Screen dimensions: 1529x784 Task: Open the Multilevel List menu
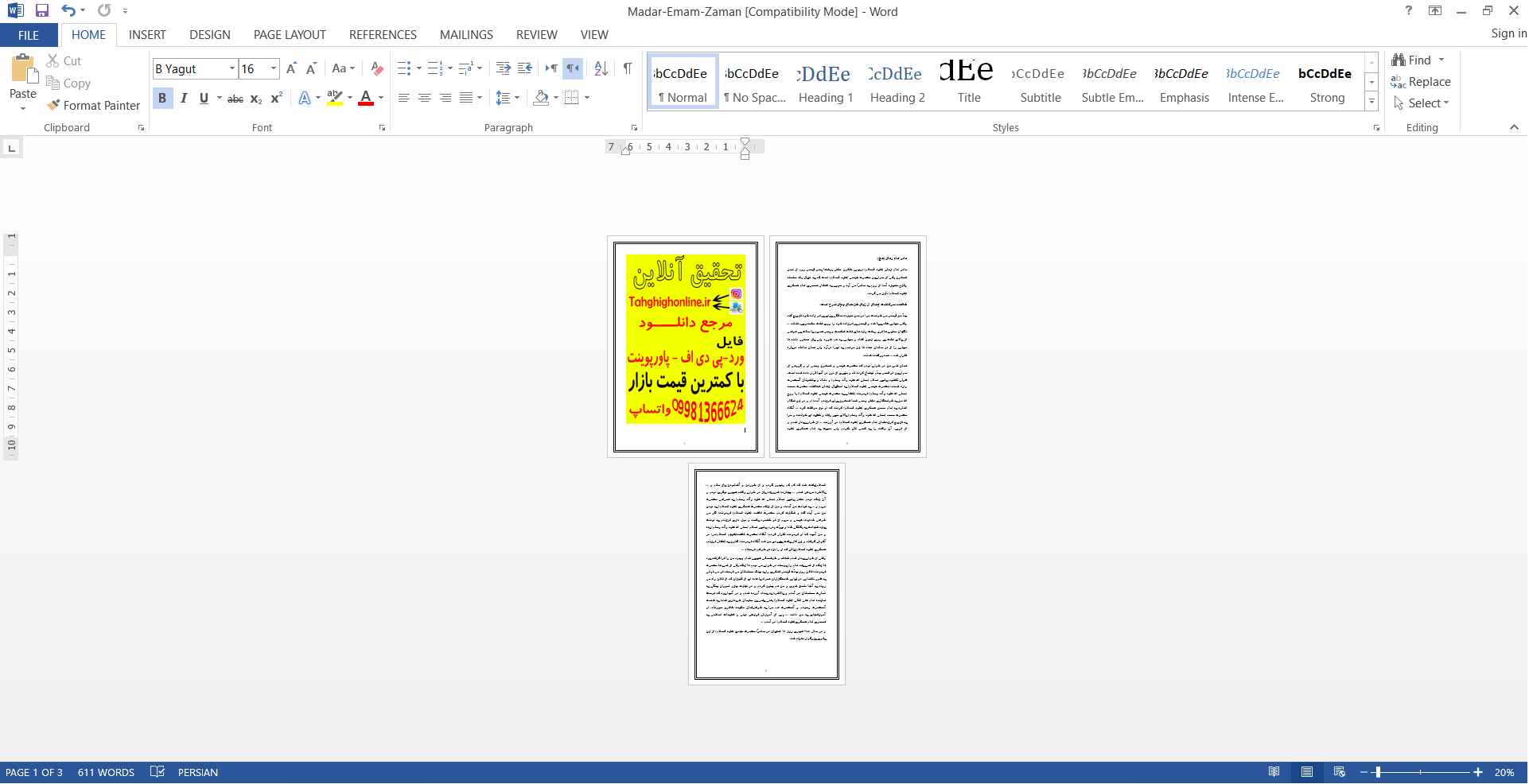point(470,69)
